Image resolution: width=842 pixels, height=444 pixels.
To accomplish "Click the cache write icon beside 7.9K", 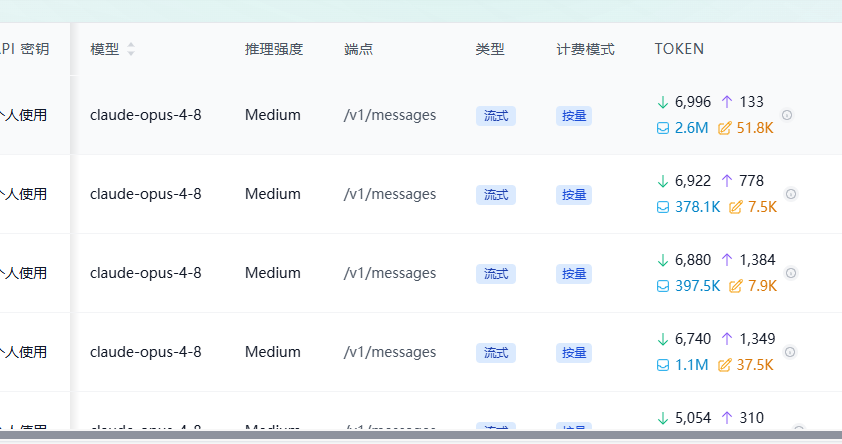I will [x=735, y=286].
